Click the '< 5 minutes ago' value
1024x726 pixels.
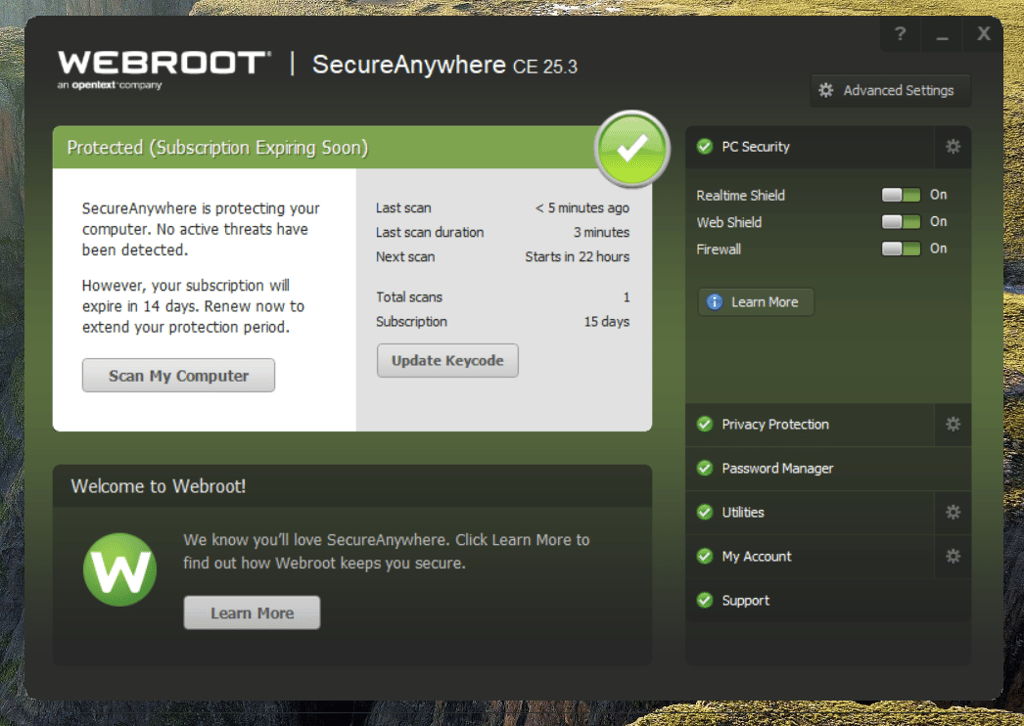(582, 208)
